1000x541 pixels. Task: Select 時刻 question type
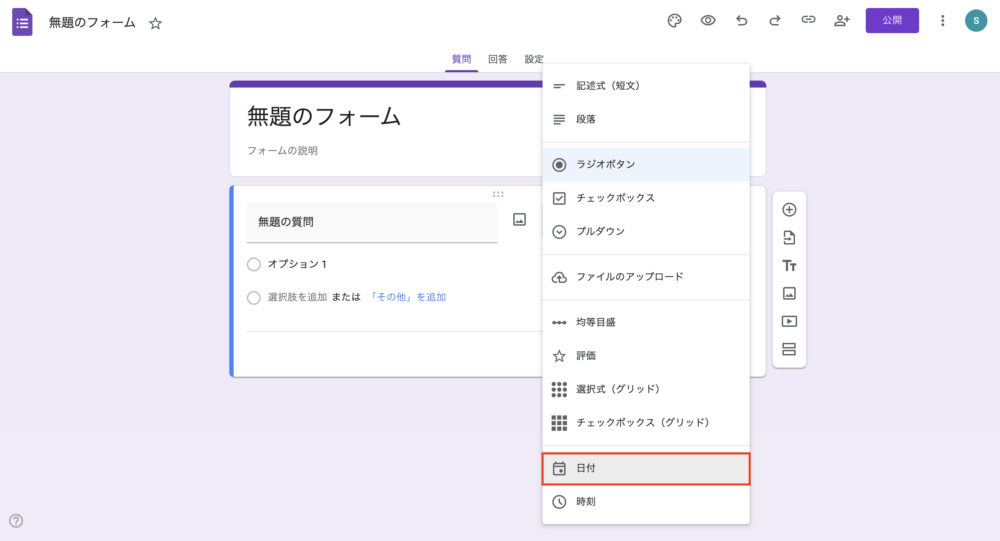click(x=646, y=501)
